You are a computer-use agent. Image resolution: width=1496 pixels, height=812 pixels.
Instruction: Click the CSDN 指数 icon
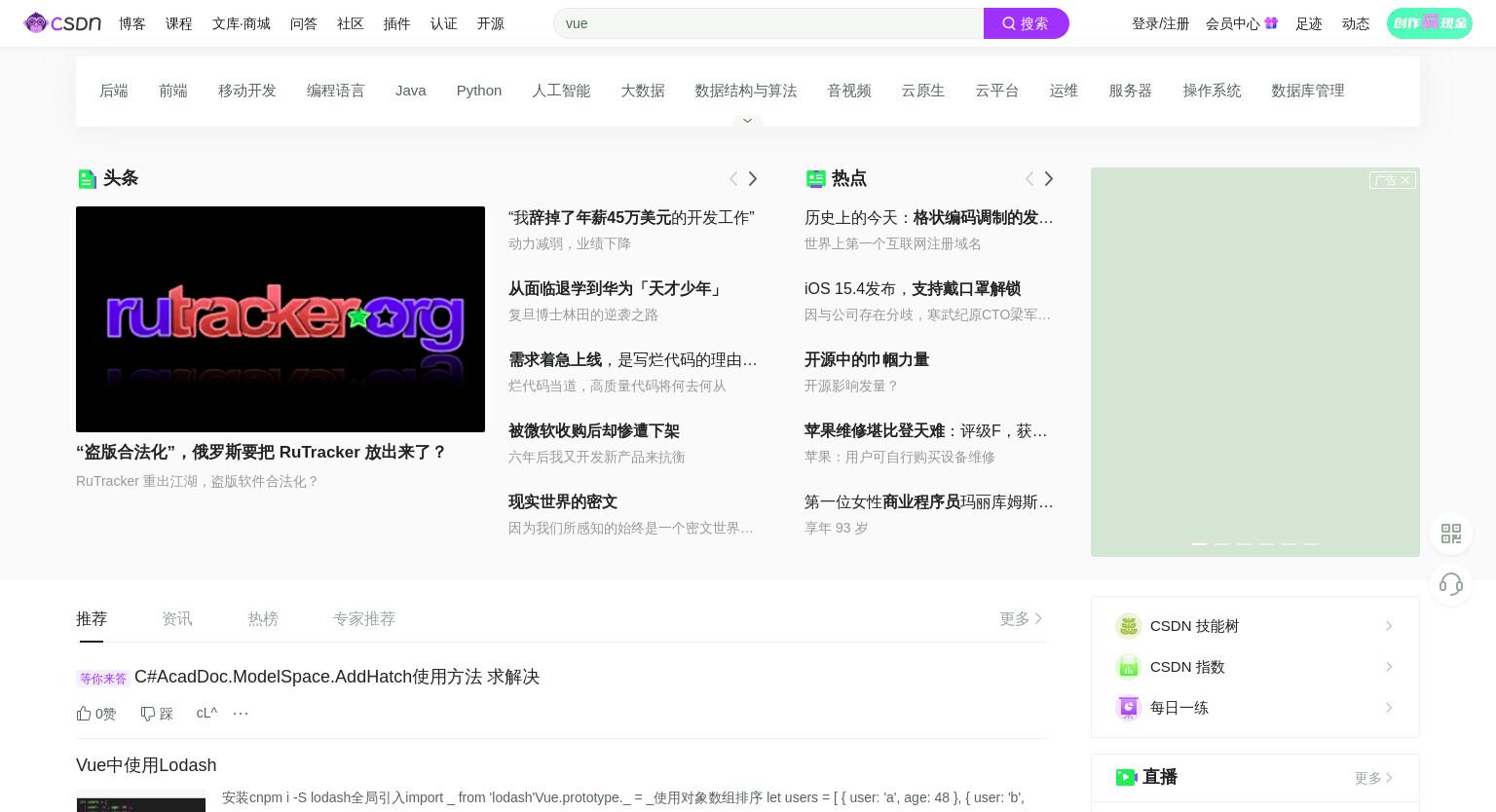pyautogui.click(x=1128, y=667)
